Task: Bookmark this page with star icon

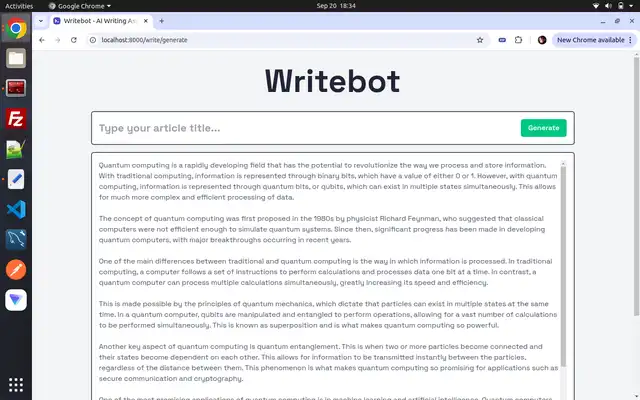Action: click(480, 40)
